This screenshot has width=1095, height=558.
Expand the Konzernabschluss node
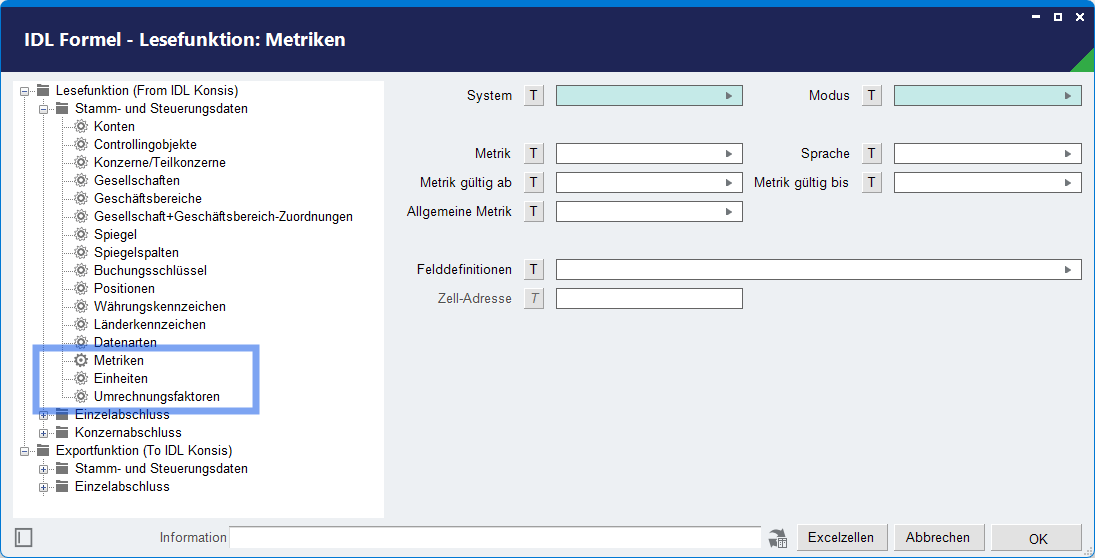(43, 433)
